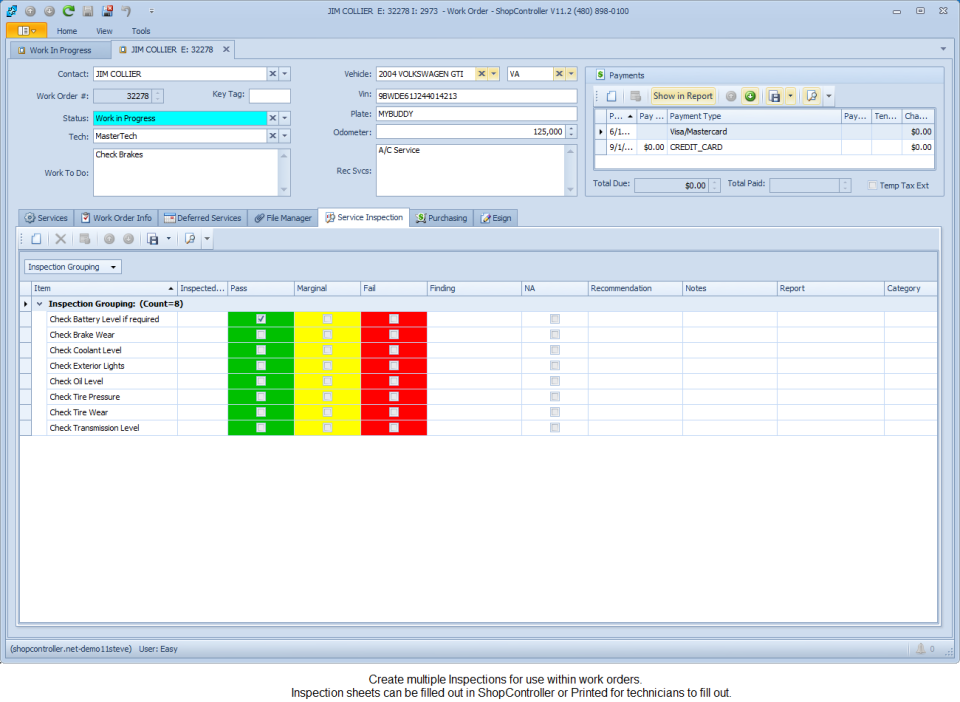Screen dimensions: 960x702
Task: Click the Show in Report button
Action: (682, 95)
